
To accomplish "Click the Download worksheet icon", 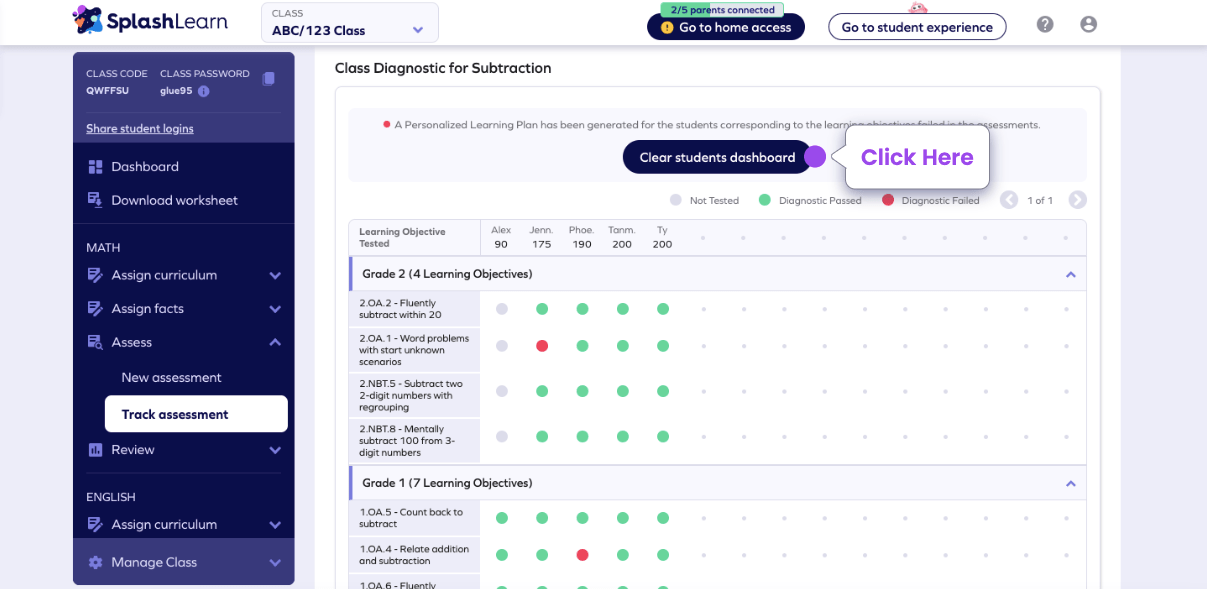I will [95, 200].
